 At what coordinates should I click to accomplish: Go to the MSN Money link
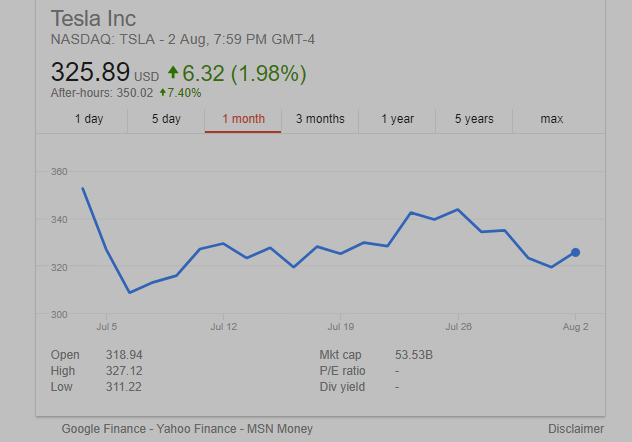279,428
